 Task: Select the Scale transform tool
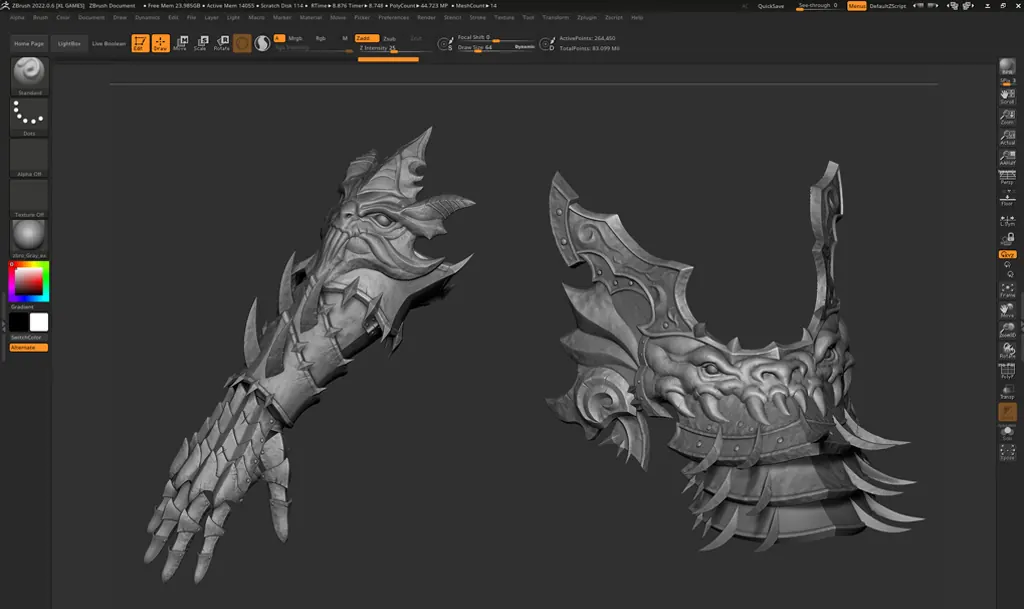[x=200, y=43]
